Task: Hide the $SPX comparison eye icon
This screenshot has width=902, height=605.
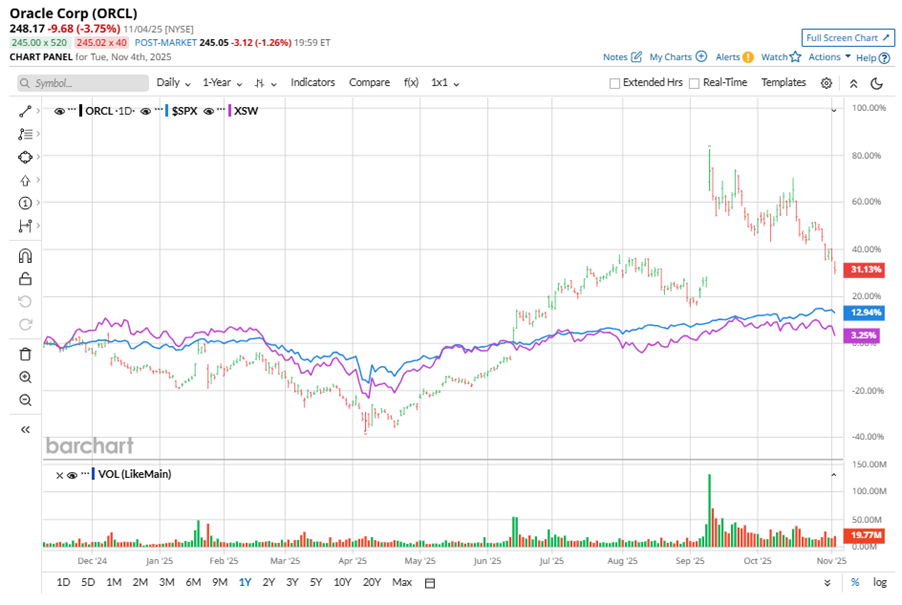Action: (x=146, y=111)
